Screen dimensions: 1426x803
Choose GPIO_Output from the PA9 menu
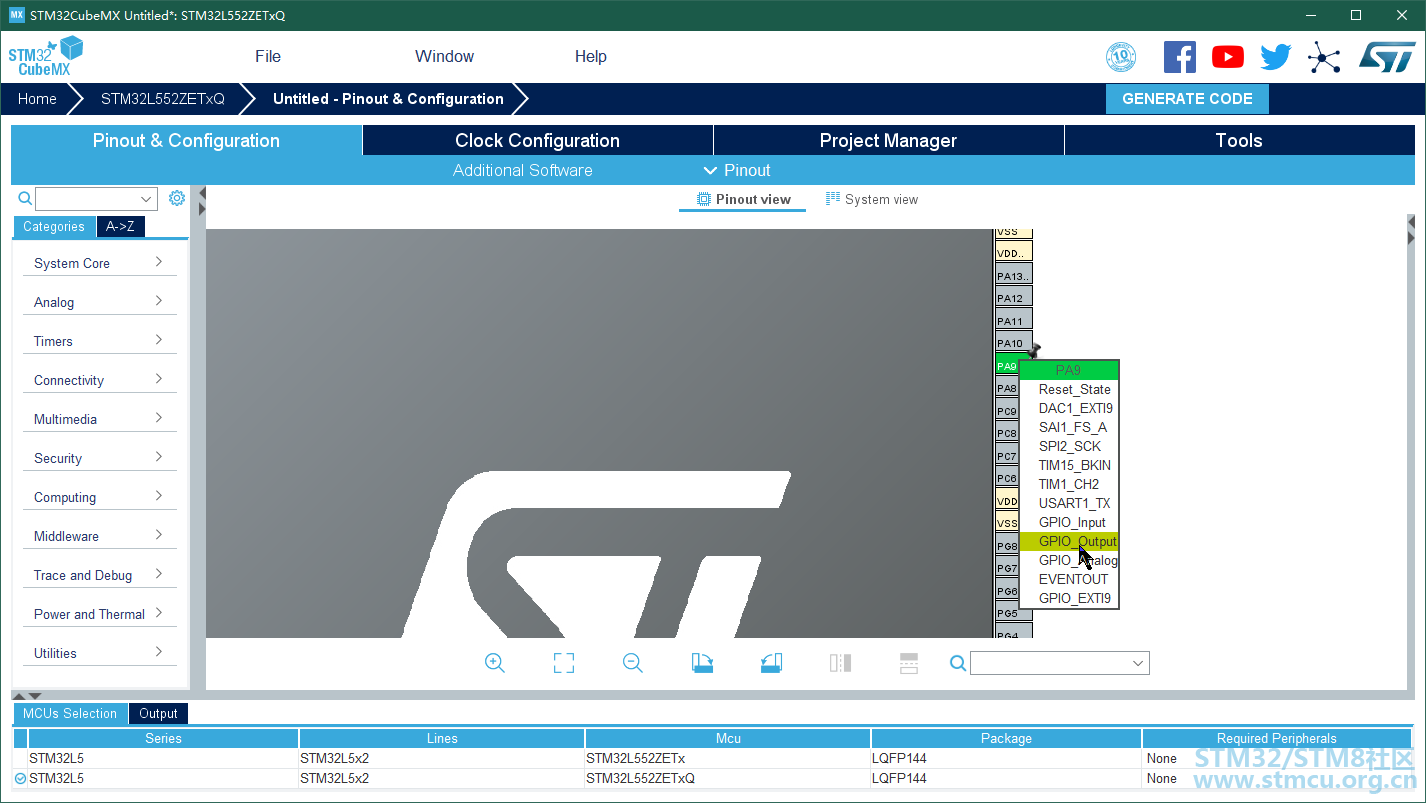tap(1069, 541)
